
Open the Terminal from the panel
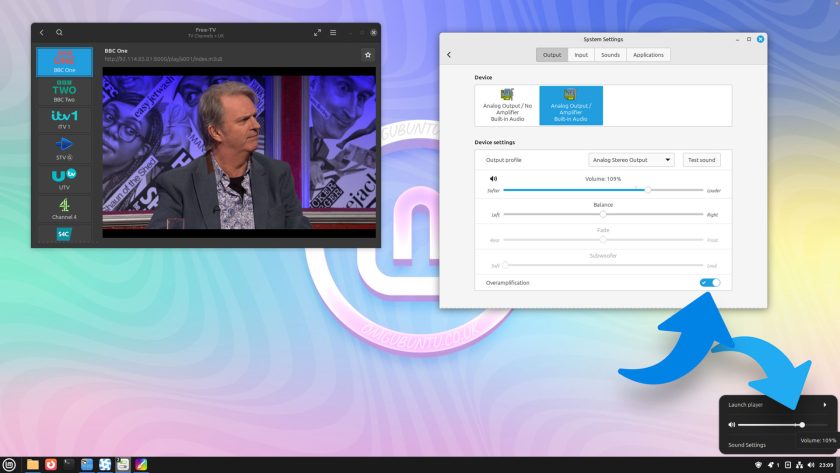tap(69, 465)
